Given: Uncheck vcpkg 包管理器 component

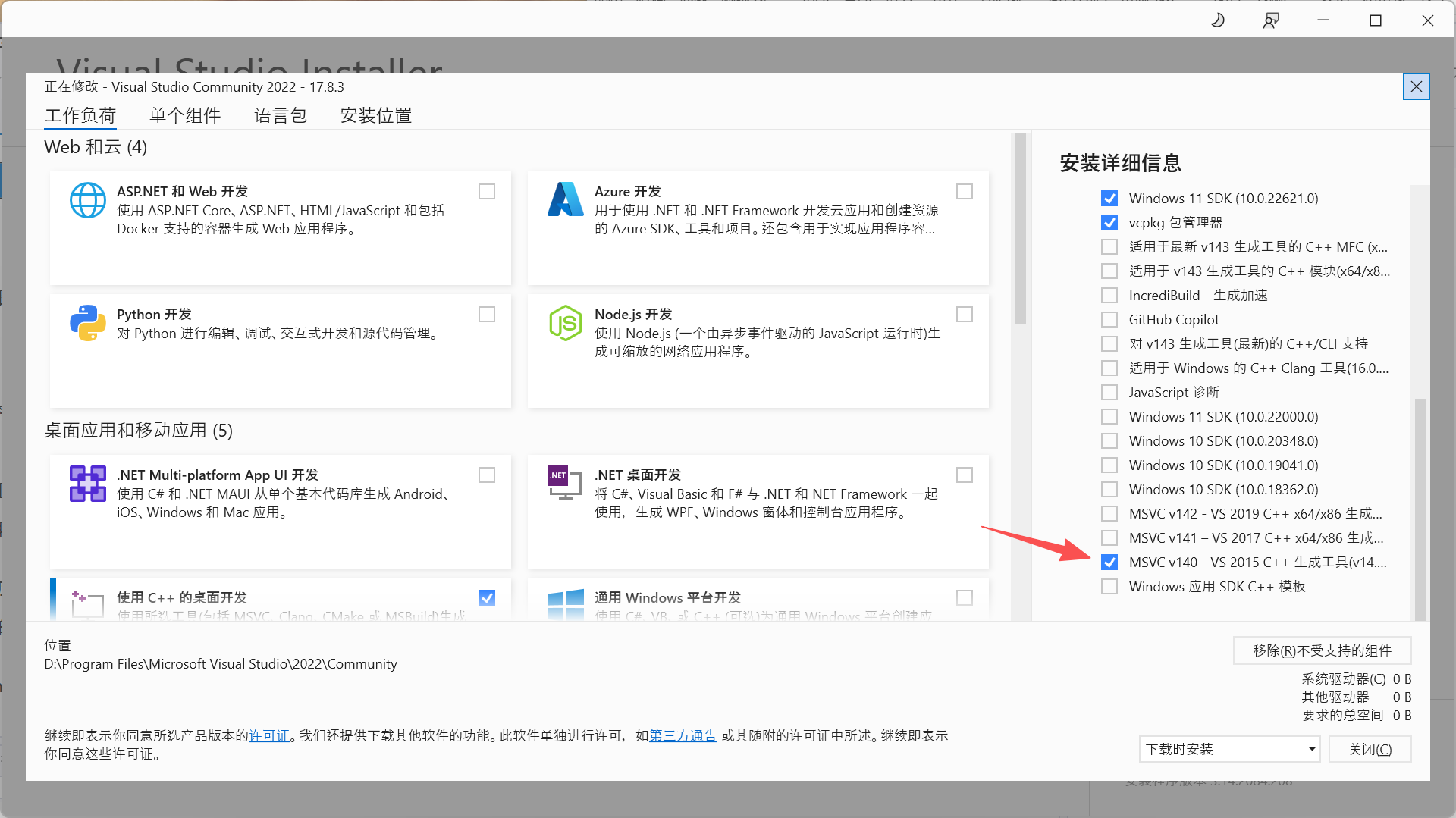Looking at the screenshot, I should click(x=1109, y=223).
